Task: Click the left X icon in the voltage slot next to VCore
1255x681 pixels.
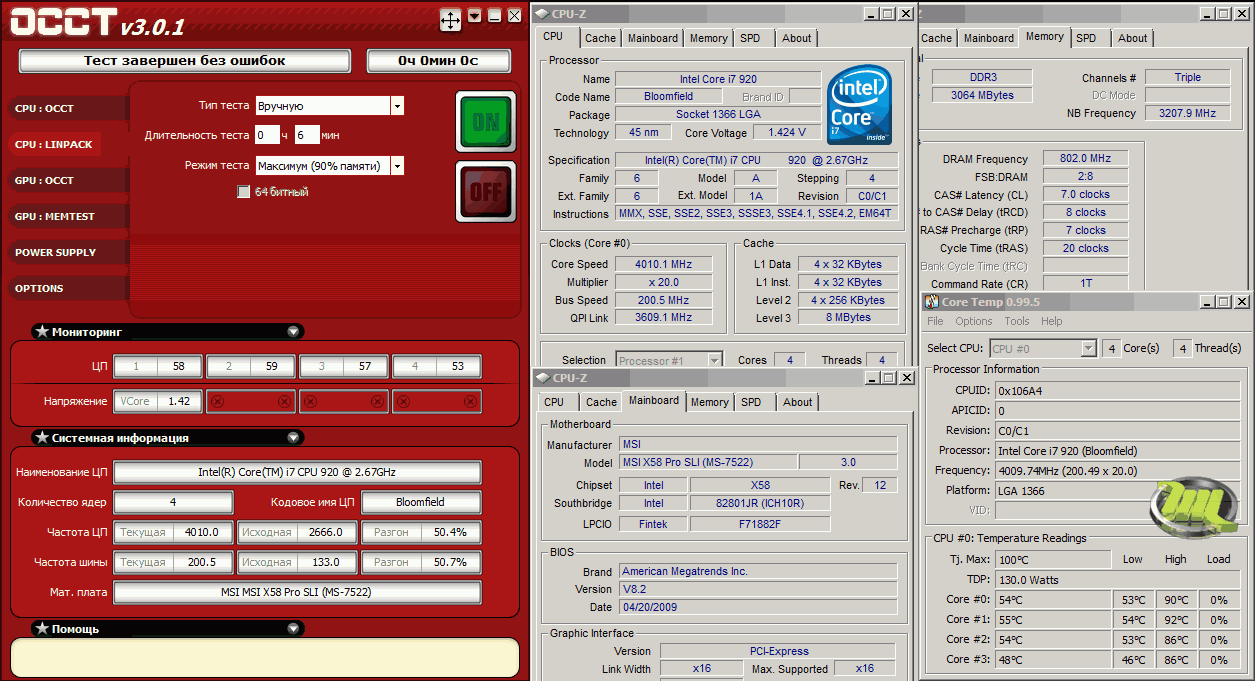Action: pyautogui.click(x=218, y=401)
